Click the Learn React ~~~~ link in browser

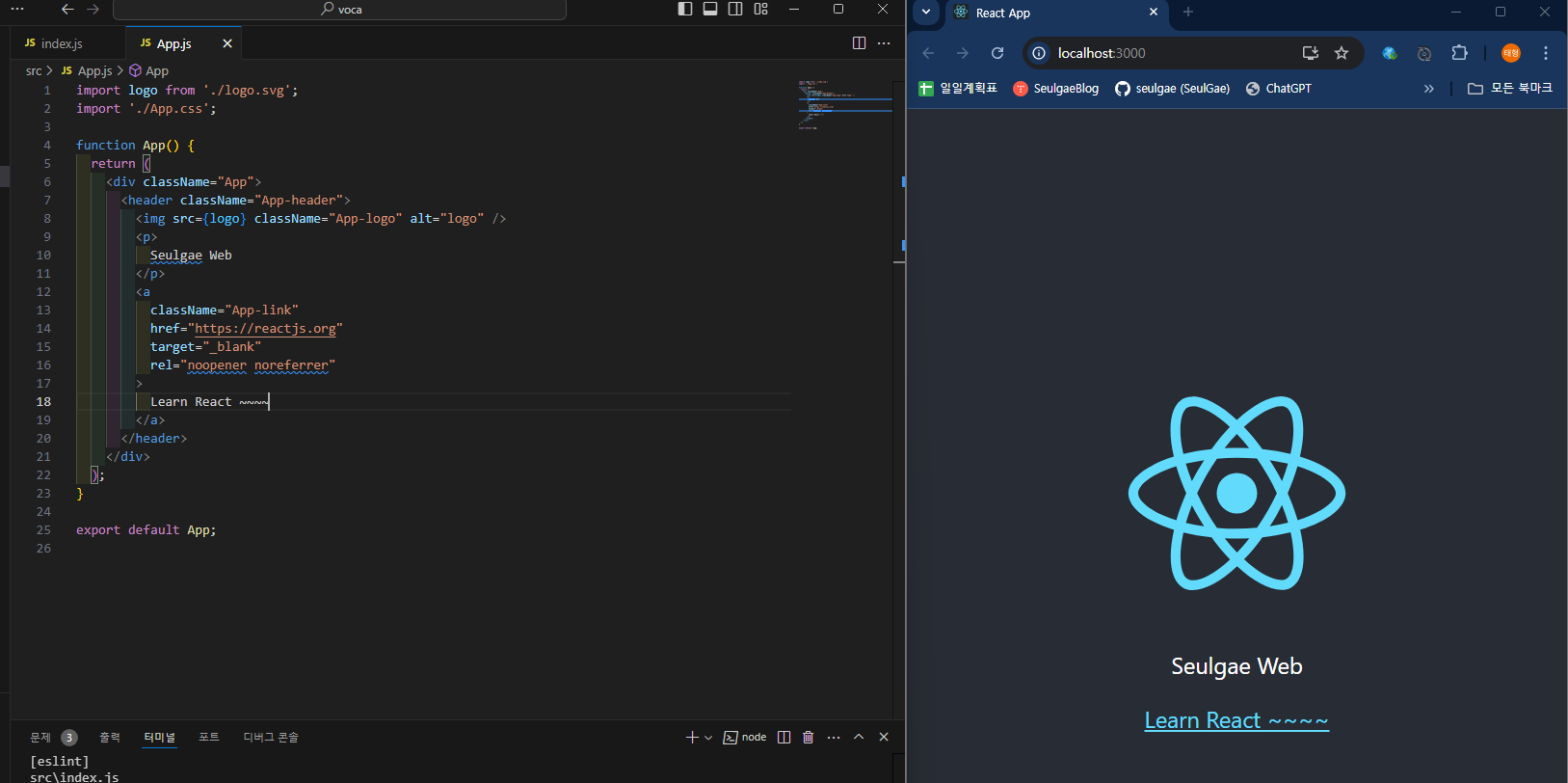click(1236, 720)
